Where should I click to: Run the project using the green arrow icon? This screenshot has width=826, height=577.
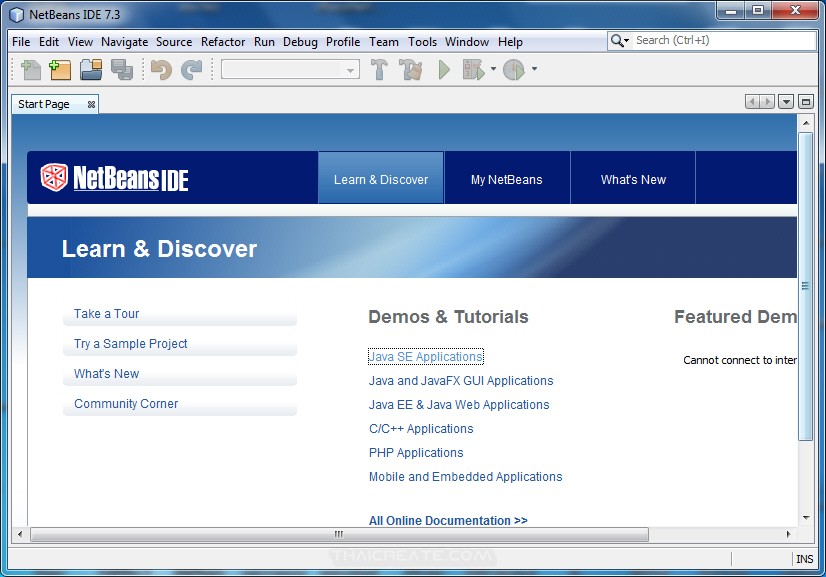pos(441,70)
